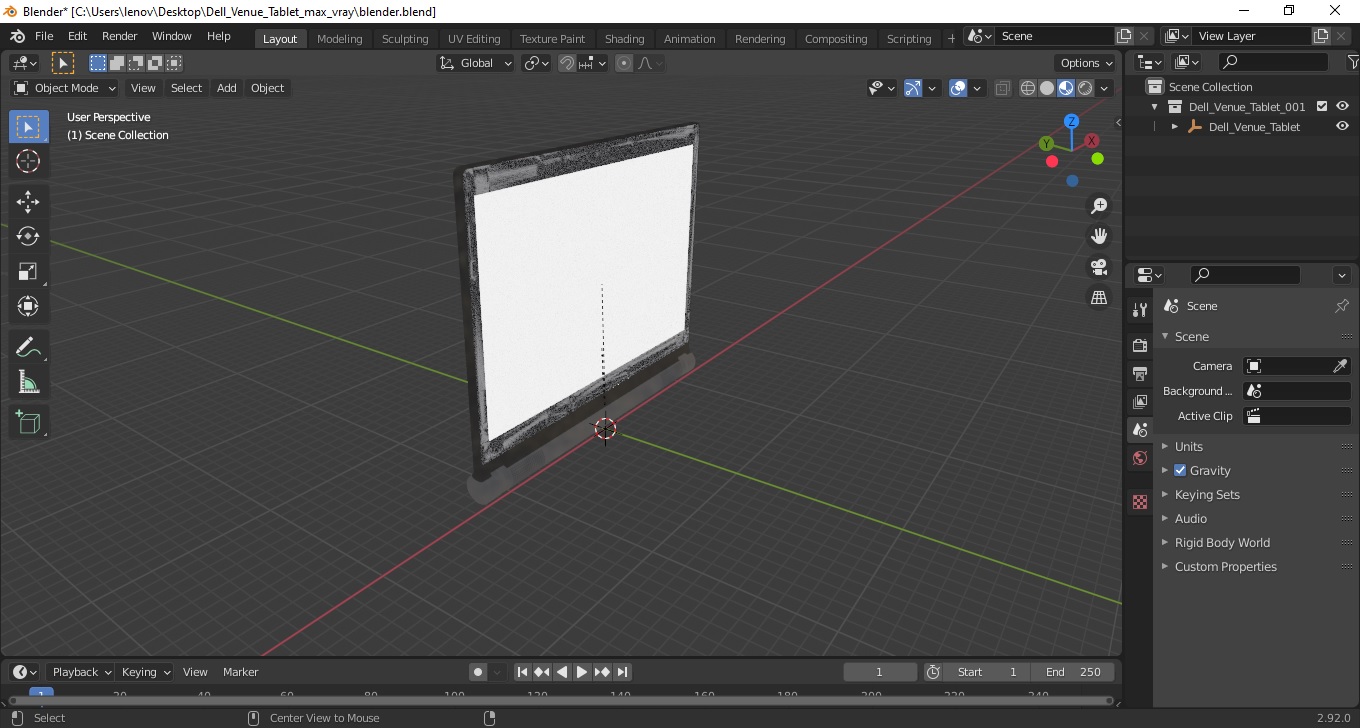The width and height of the screenshot is (1360, 728).
Task: Open the Texture properties tab
Action: [1139, 502]
